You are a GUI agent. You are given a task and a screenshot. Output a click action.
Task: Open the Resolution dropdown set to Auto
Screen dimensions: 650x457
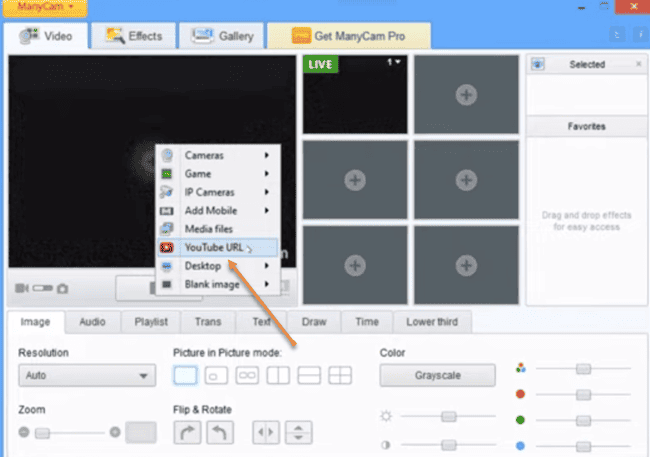point(86,376)
